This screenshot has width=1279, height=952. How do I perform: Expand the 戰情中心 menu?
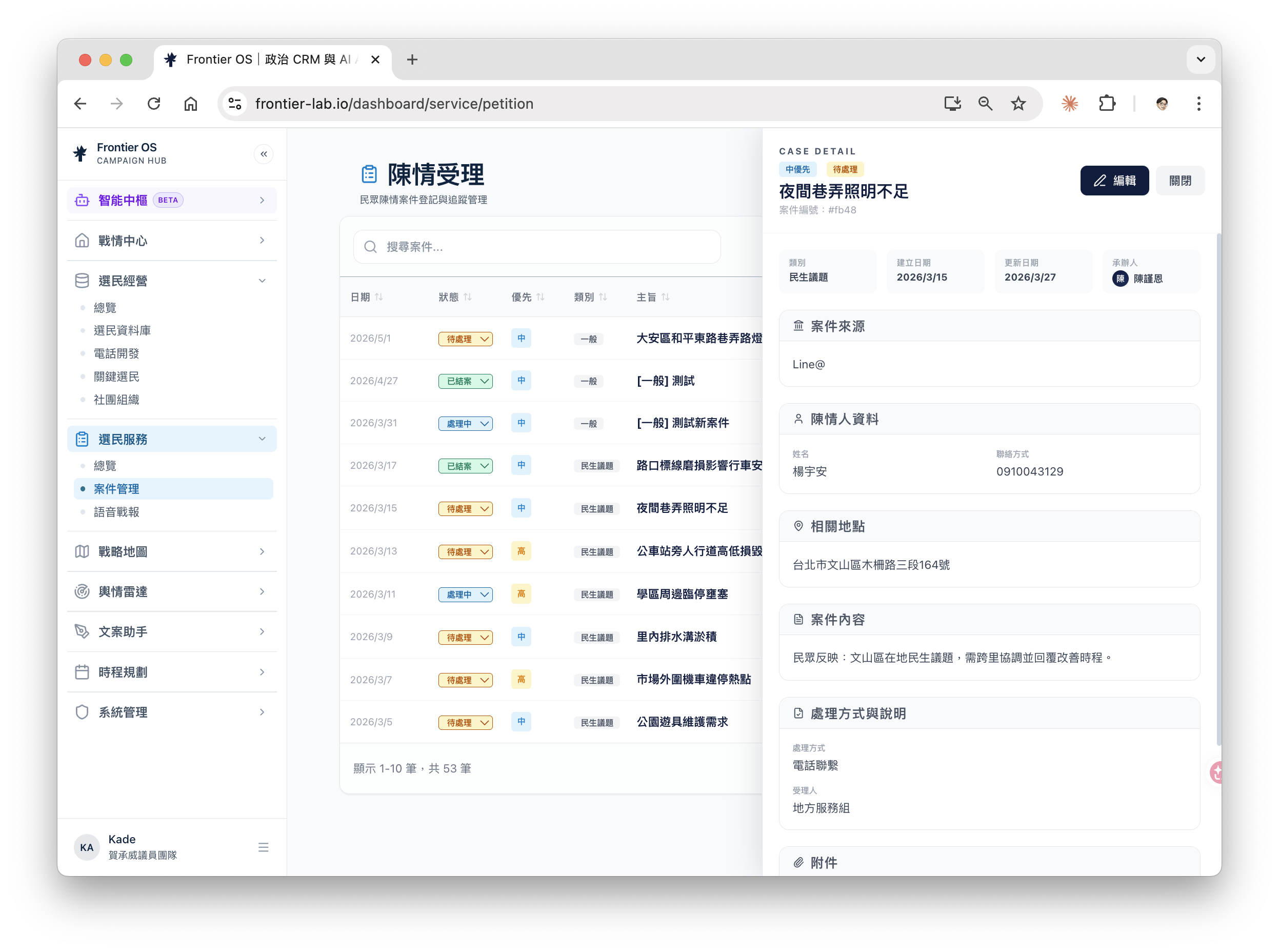[172, 240]
